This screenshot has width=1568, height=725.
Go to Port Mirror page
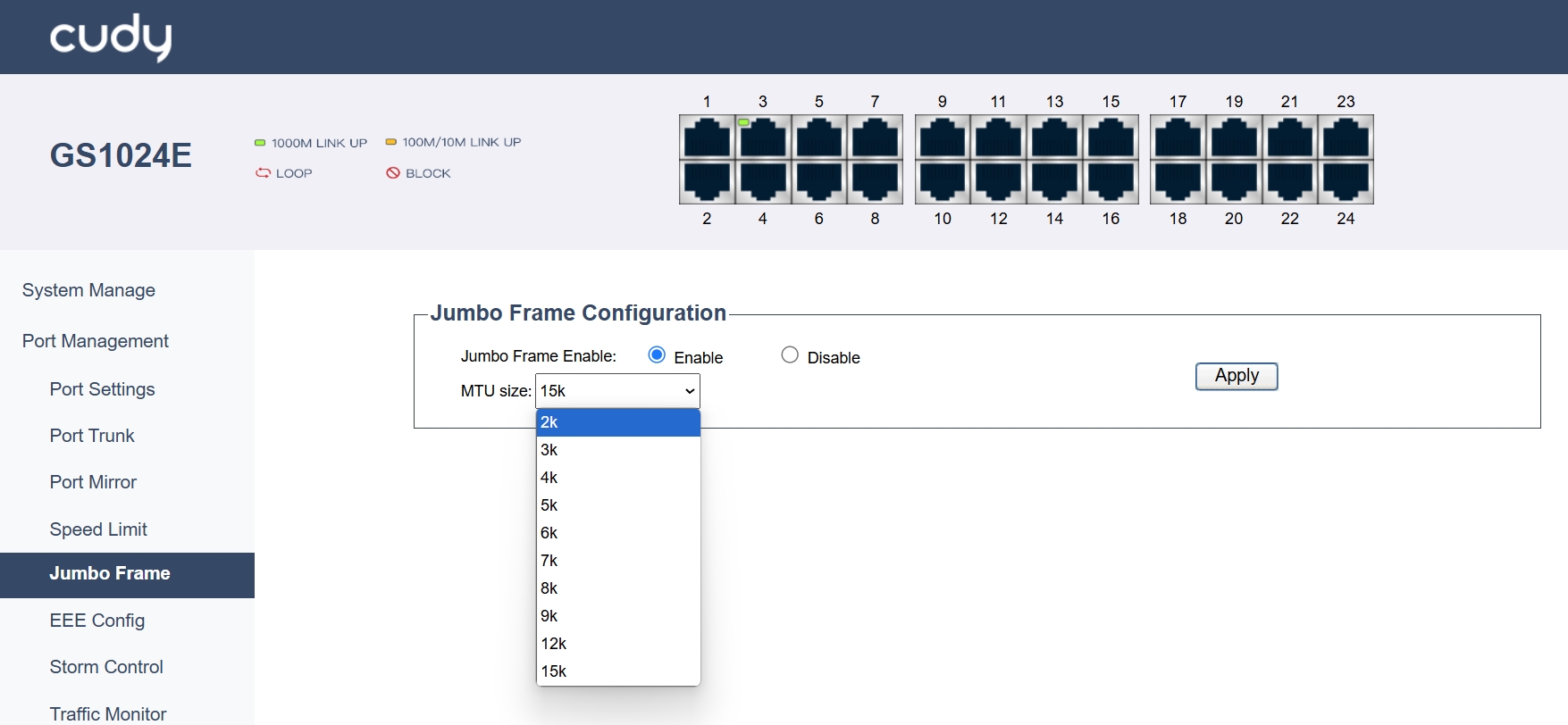[93, 482]
